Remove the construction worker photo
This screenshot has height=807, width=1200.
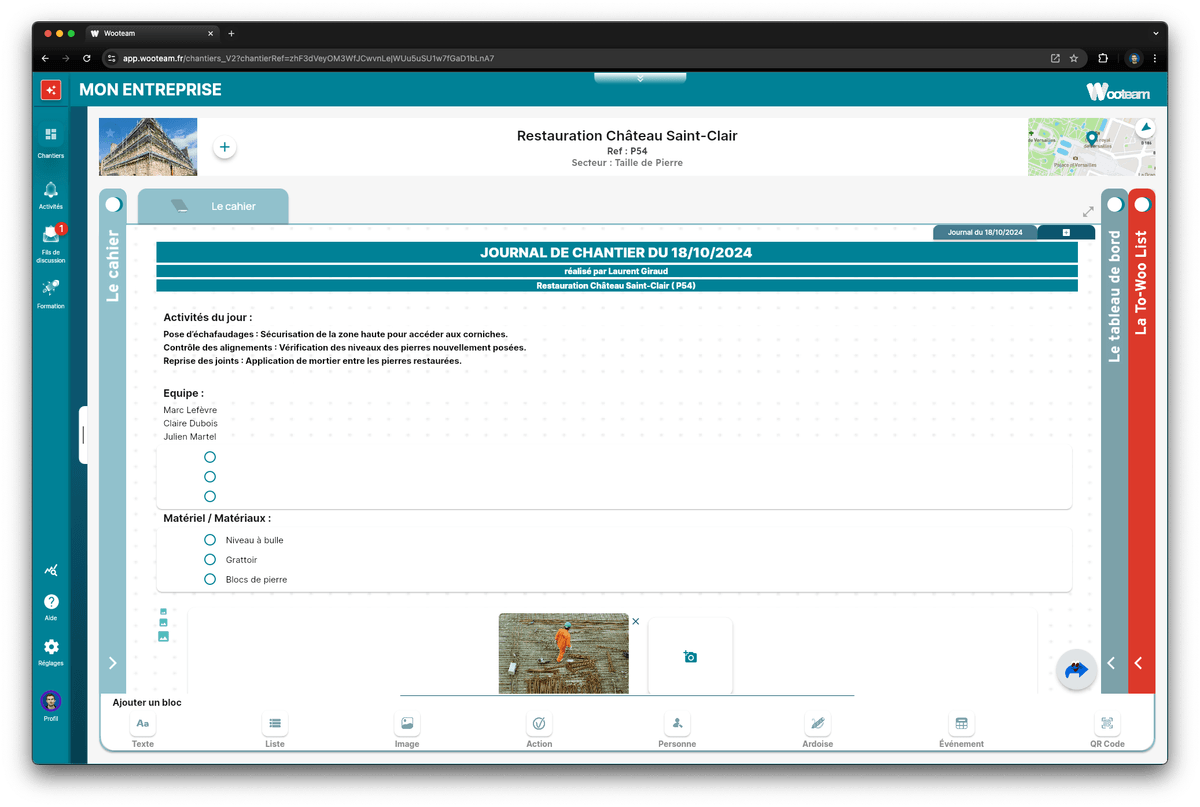636,621
